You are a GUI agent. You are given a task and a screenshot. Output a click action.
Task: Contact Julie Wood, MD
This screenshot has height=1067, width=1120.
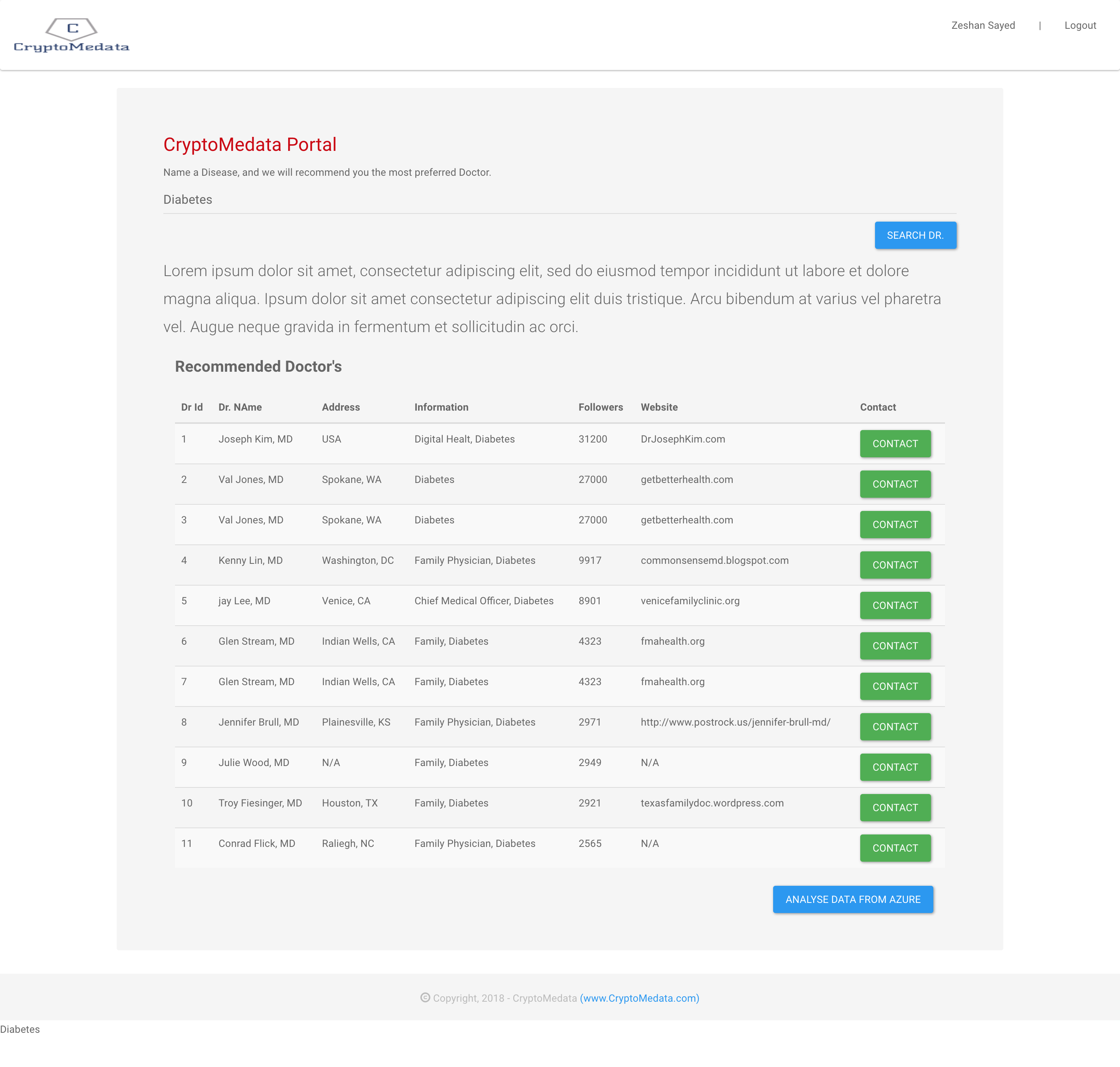[895, 767]
